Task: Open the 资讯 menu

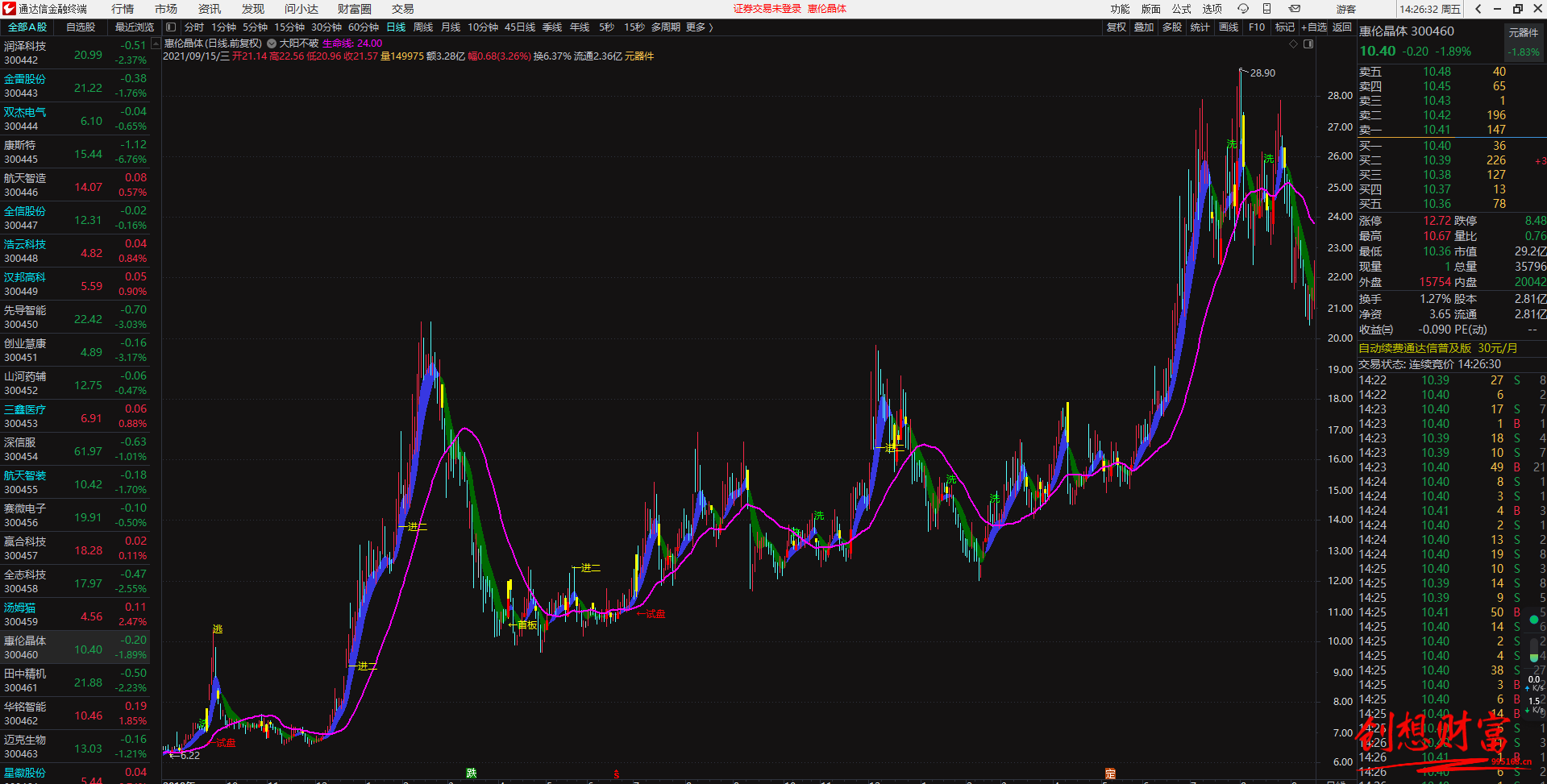Action: (x=210, y=9)
